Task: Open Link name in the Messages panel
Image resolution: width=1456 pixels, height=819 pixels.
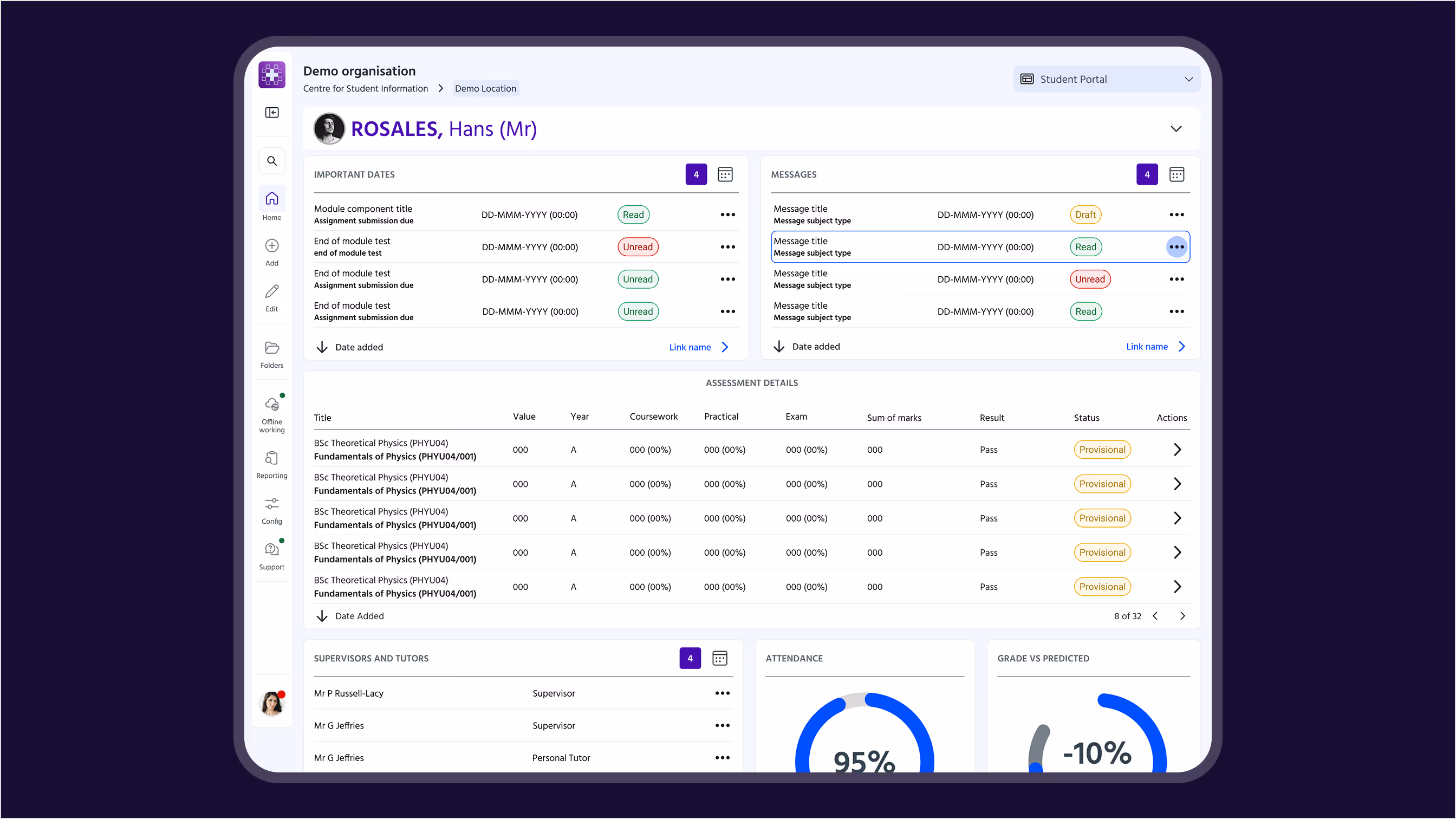Action: (x=1147, y=346)
